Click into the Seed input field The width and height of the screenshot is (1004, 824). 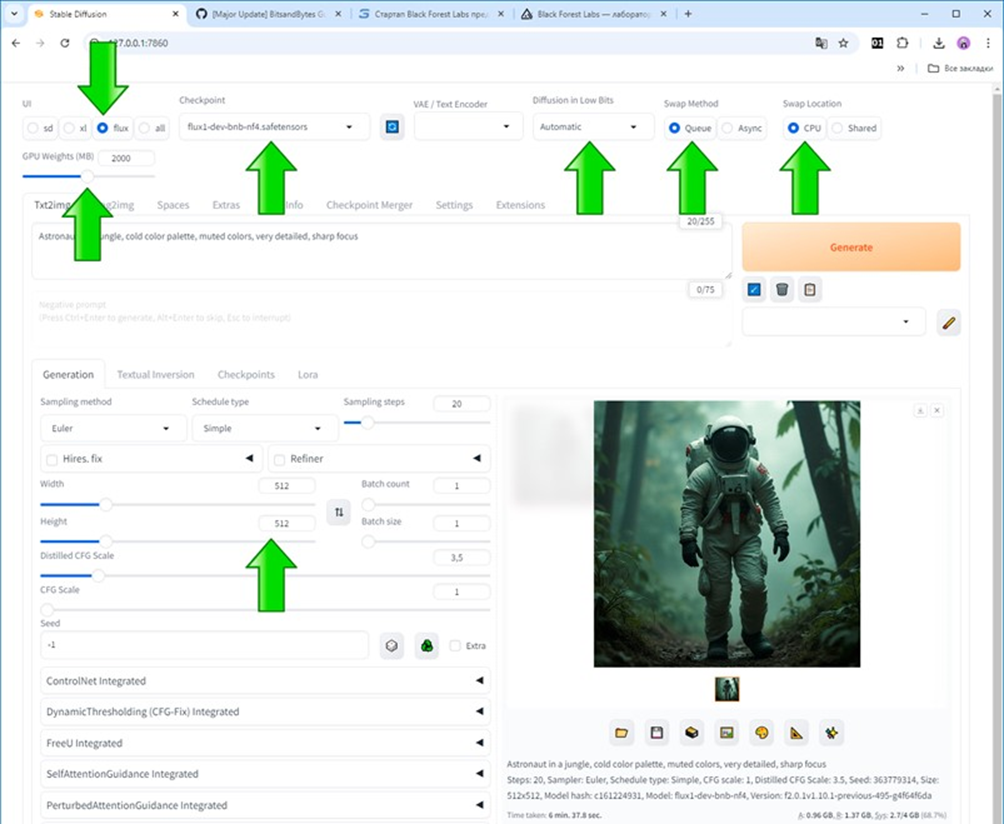(x=200, y=646)
